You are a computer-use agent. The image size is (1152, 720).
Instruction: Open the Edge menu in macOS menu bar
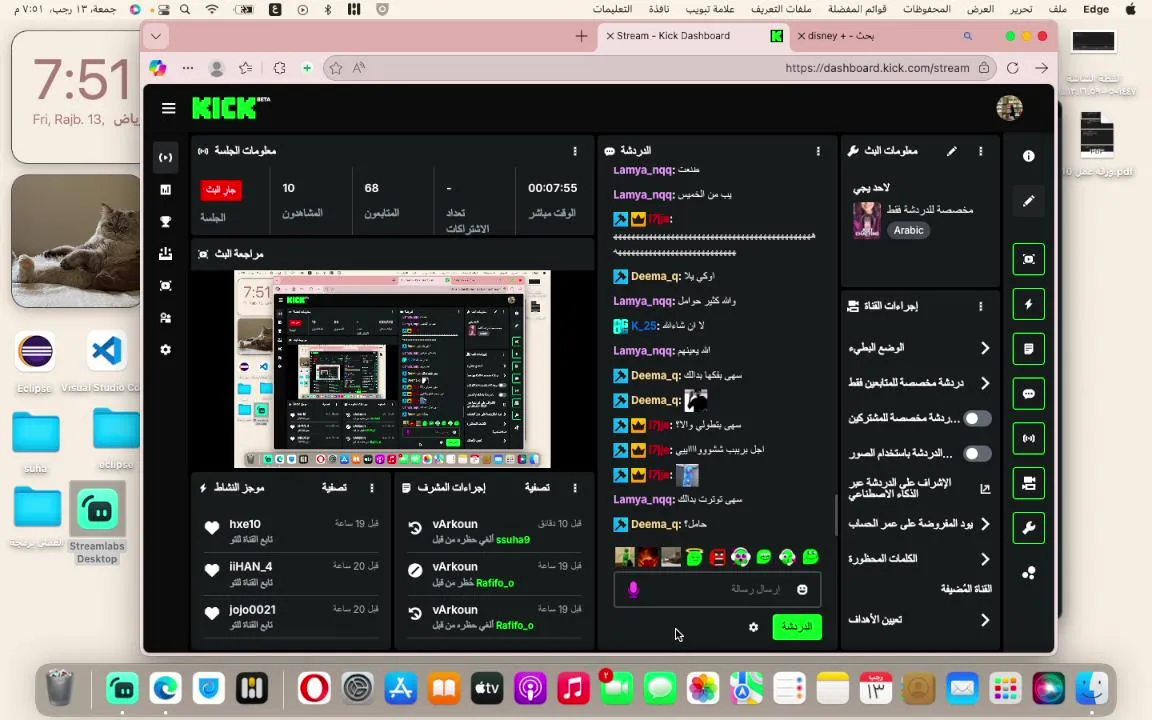pyautogui.click(x=1095, y=9)
